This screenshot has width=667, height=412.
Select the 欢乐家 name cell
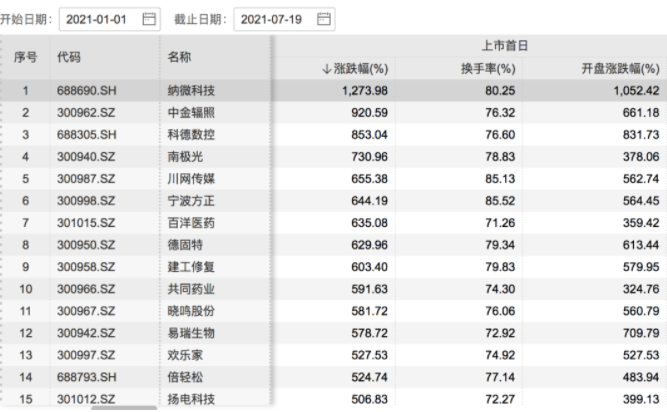coord(185,355)
